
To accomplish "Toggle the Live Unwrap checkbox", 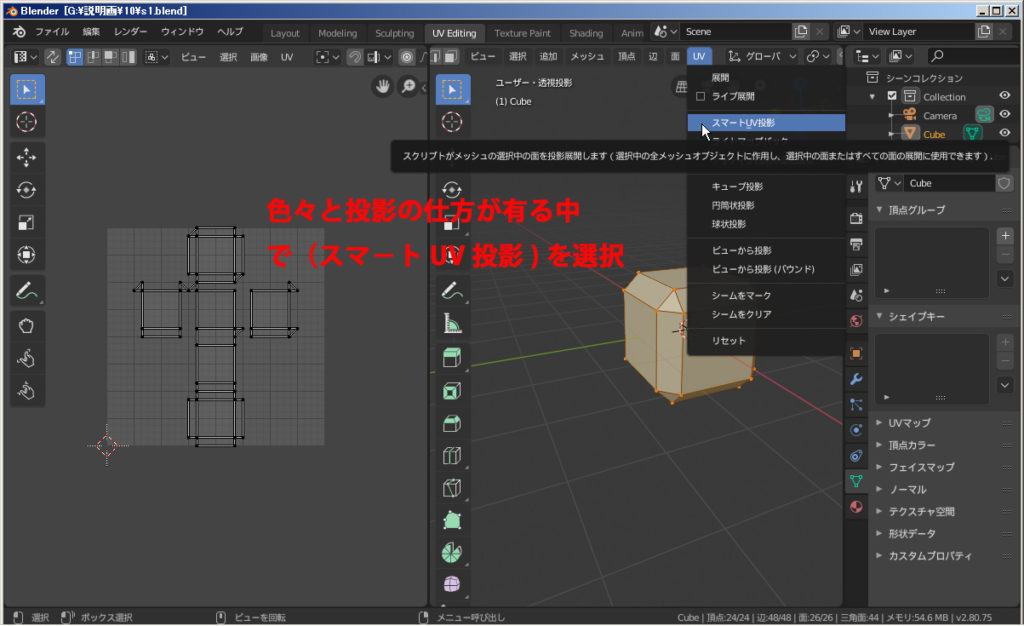I will tap(701, 97).
